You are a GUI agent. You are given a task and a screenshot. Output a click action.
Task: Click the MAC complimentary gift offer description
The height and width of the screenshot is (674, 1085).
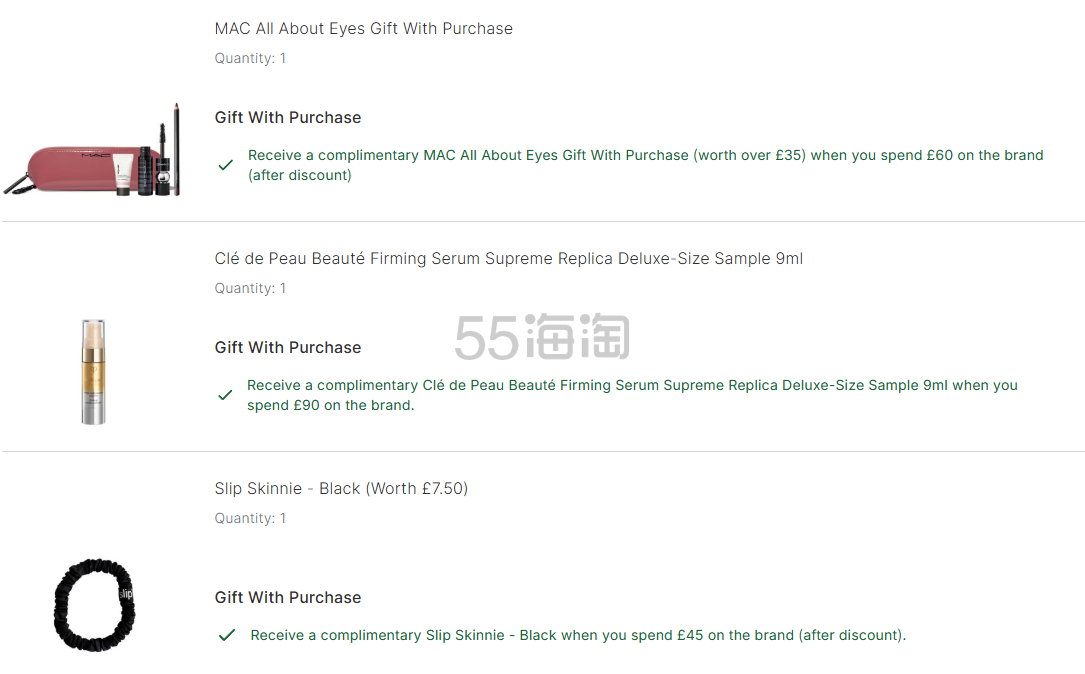[x=645, y=165]
